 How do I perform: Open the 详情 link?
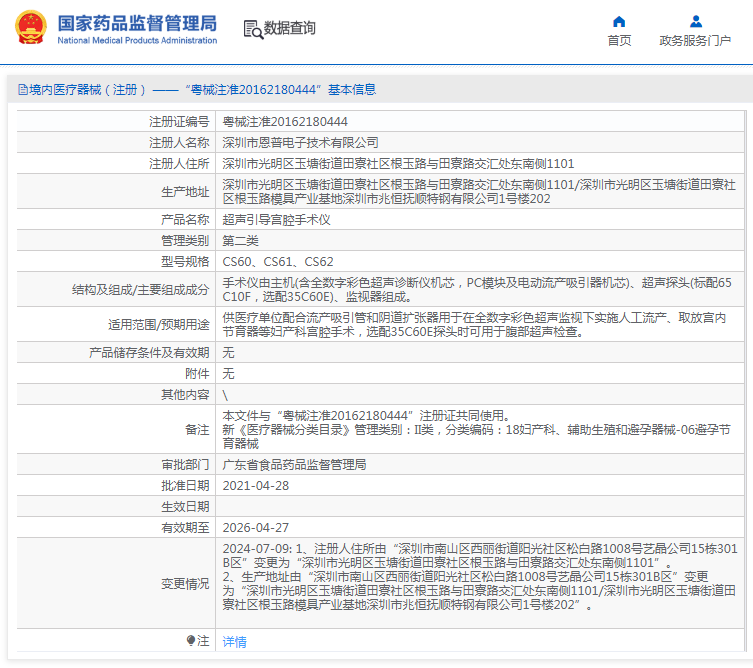[x=234, y=642]
